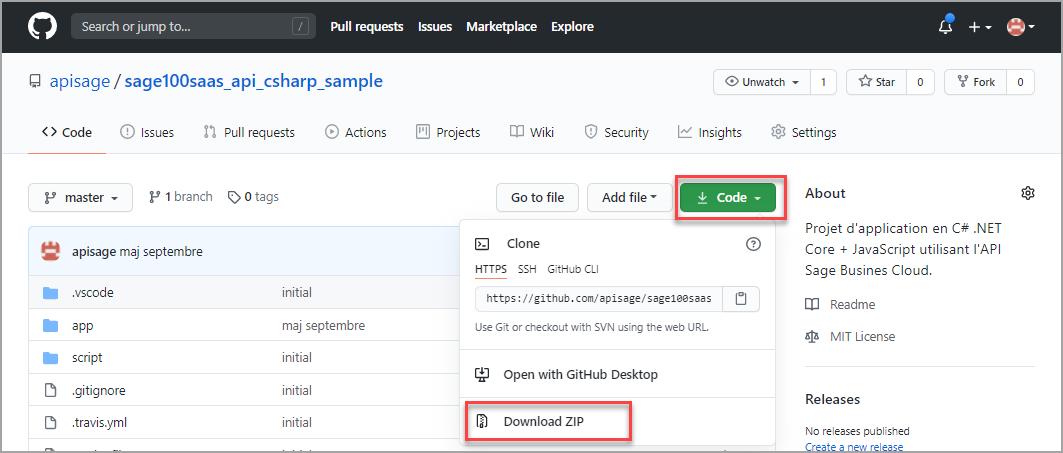Select the HTTPS clone option
Image resolution: width=1063 pixels, height=453 pixels.
(x=490, y=269)
